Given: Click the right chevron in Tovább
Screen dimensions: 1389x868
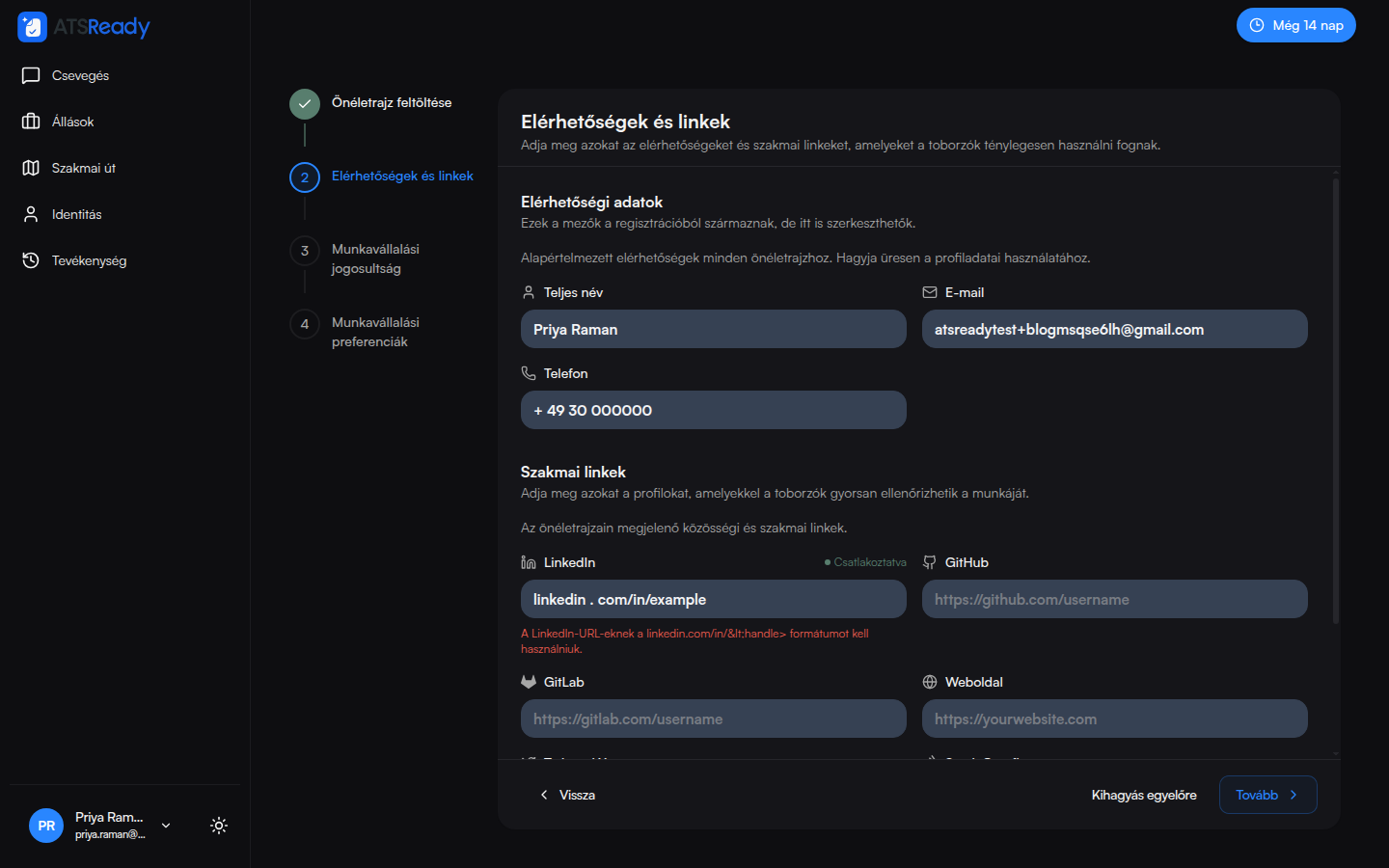Looking at the screenshot, I should tap(1294, 795).
